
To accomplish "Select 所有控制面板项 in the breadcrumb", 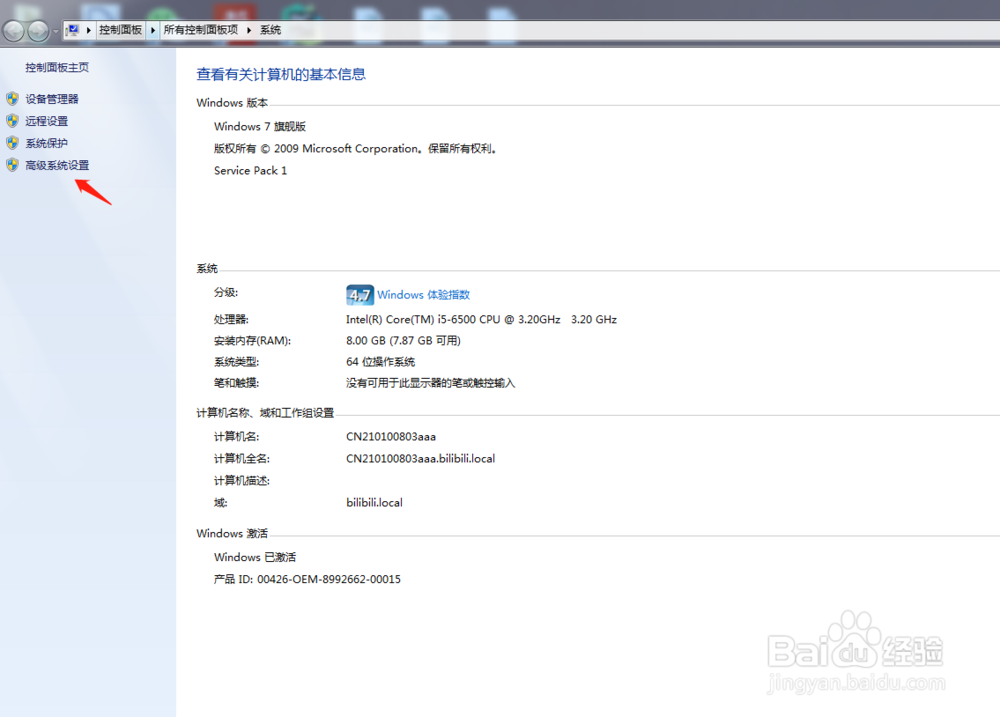I will coord(200,30).
